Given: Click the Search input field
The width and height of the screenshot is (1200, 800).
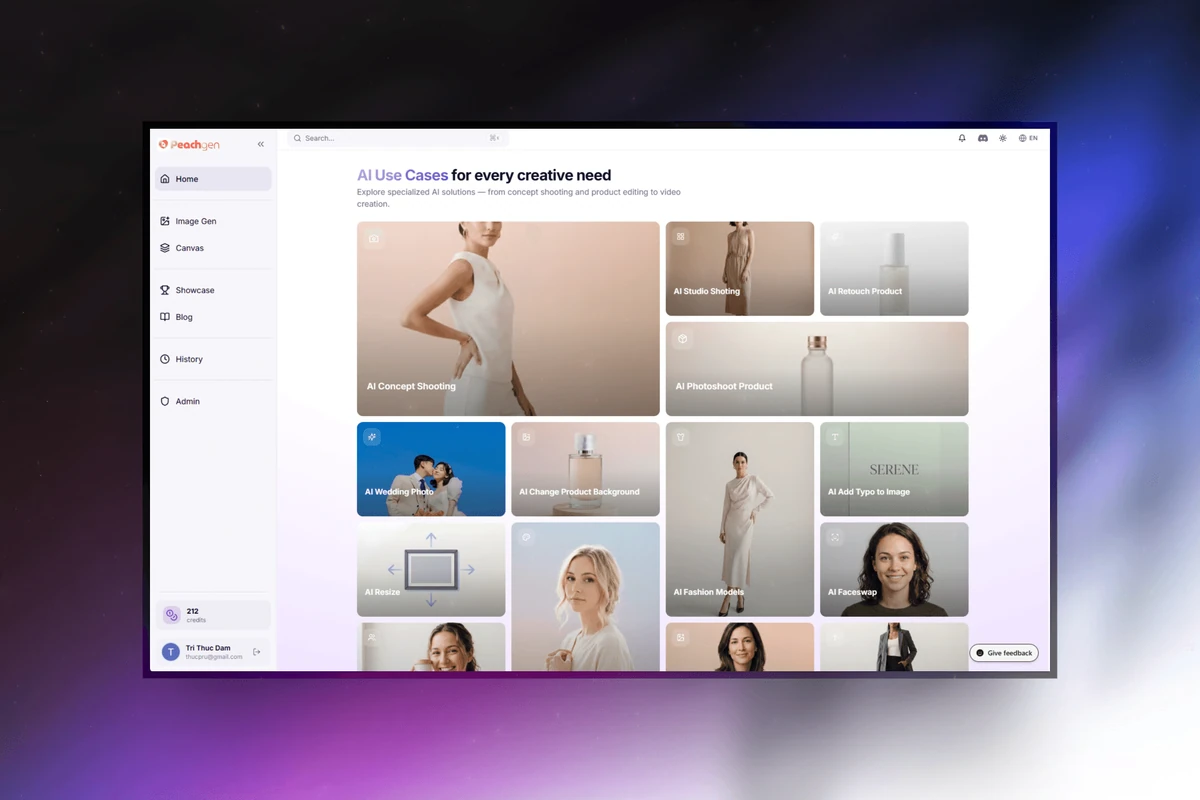Looking at the screenshot, I should [x=398, y=138].
